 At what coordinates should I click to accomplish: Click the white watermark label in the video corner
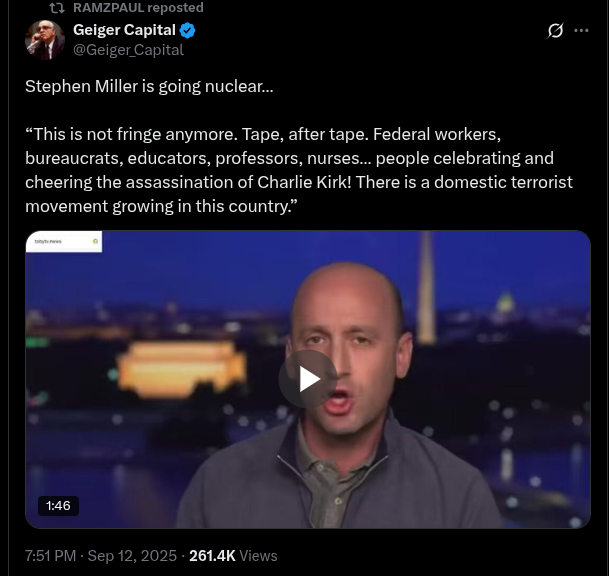pyautogui.click(x=64, y=242)
